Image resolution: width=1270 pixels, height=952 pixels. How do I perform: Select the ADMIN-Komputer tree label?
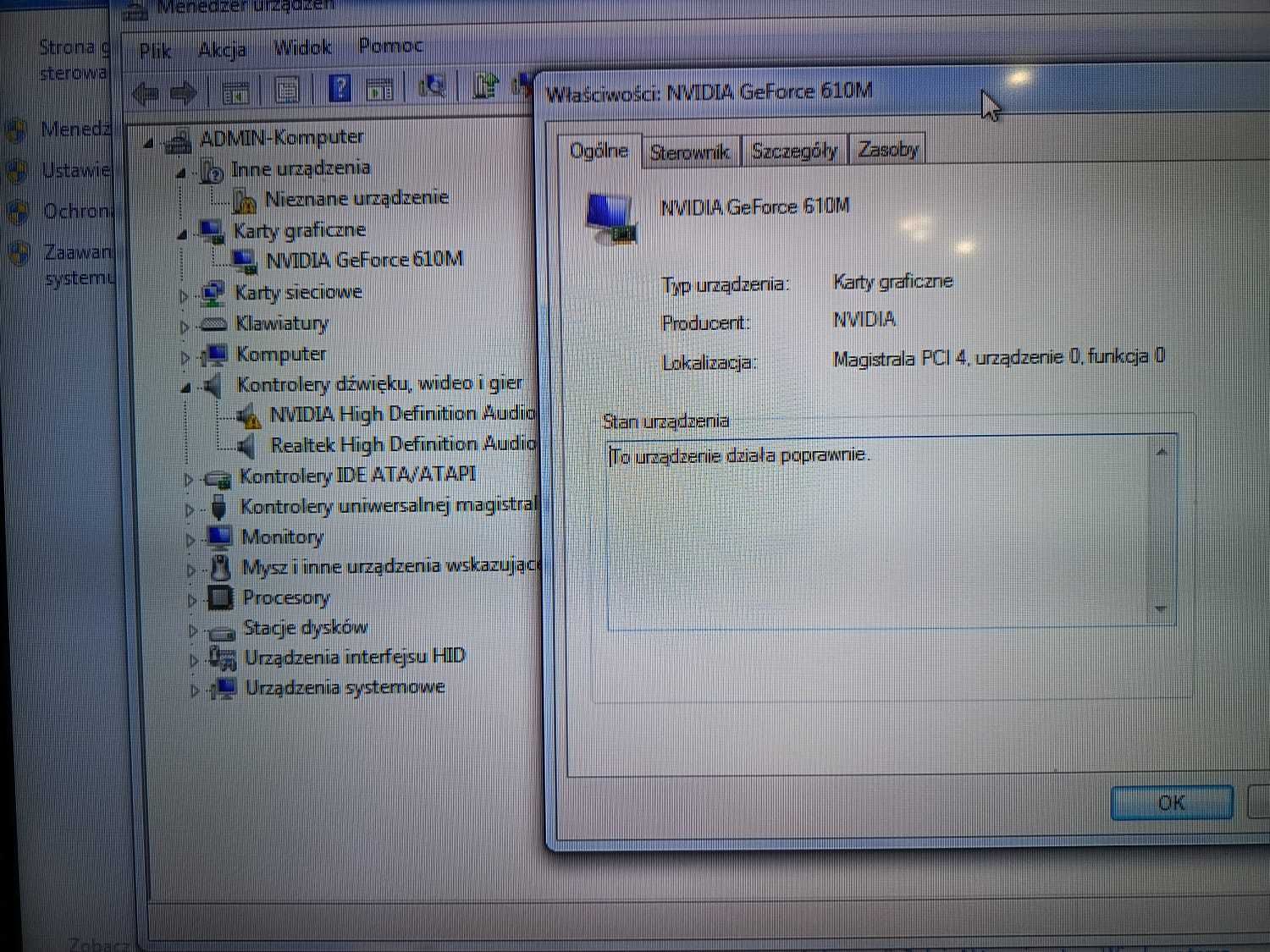281,137
